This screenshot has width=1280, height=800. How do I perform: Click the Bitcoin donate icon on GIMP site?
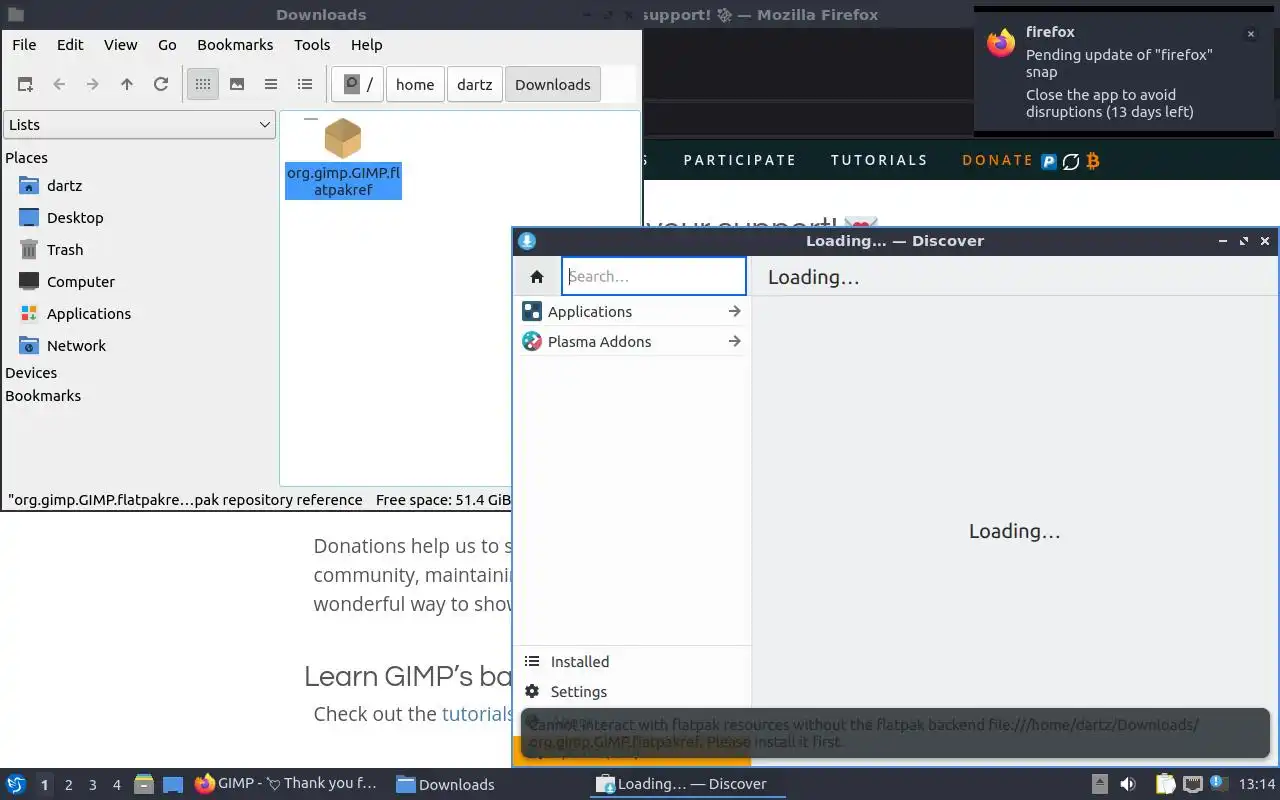[1093, 161]
